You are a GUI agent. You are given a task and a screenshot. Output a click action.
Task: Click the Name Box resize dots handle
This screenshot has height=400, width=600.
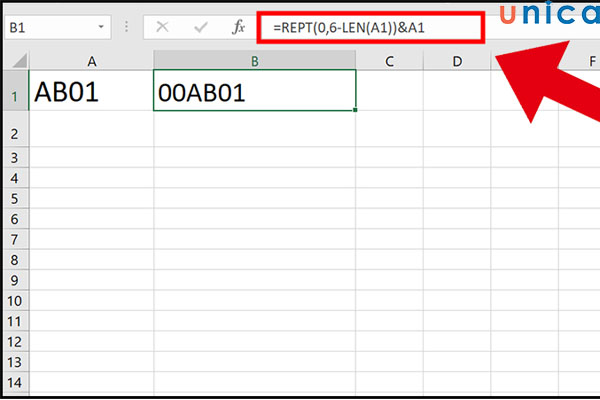[x=130, y=29]
